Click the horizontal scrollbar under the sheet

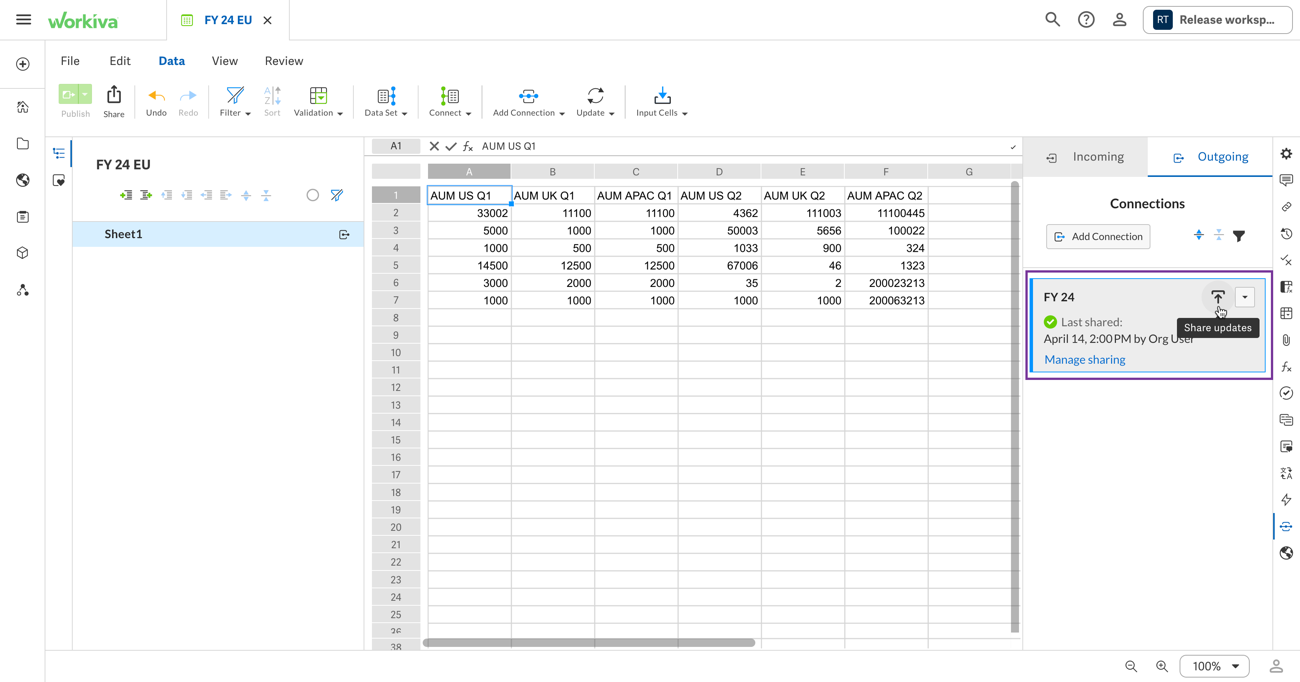589,643
